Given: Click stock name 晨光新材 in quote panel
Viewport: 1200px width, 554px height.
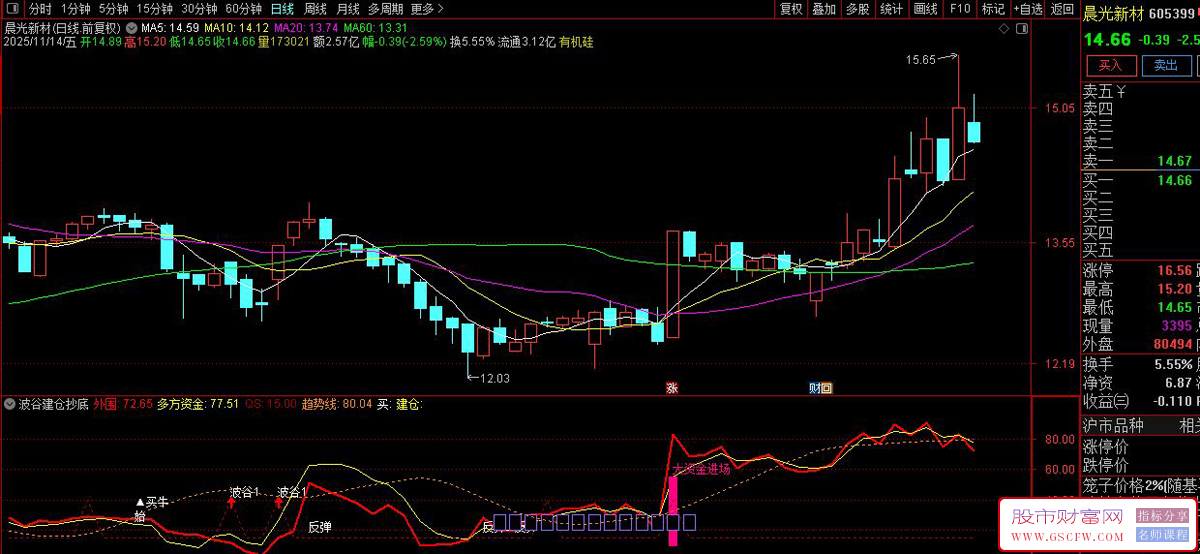Looking at the screenshot, I should (1113, 14).
